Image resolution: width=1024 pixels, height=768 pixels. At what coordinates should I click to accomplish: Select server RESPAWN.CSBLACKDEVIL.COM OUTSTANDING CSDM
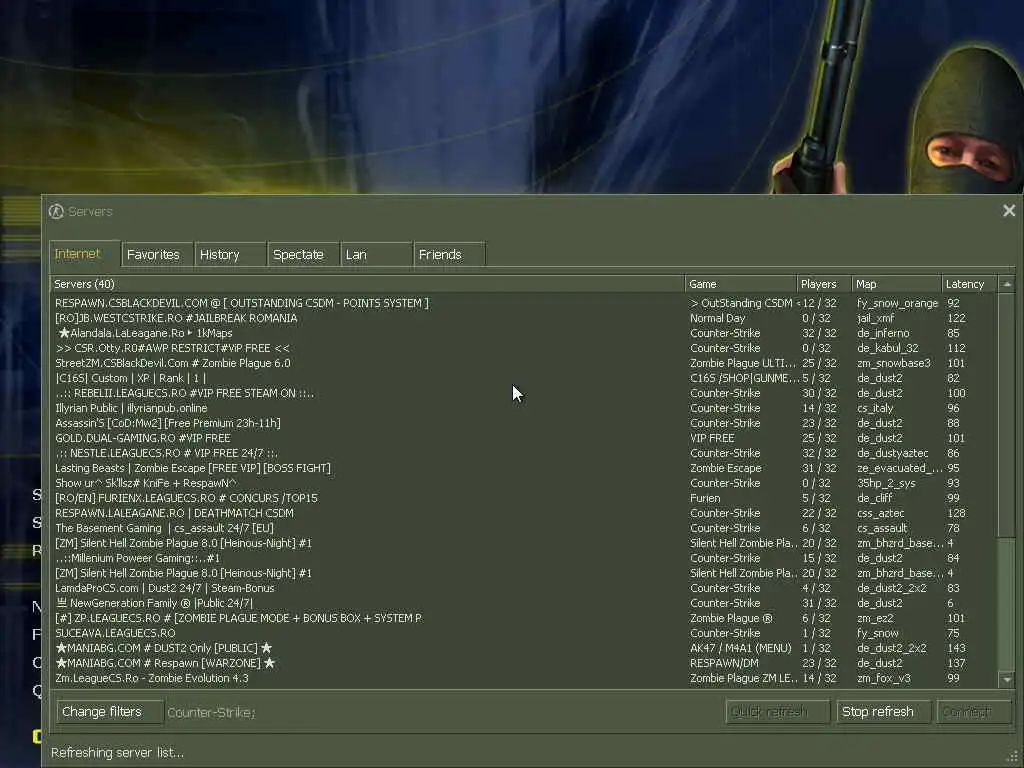pos(526,303)
